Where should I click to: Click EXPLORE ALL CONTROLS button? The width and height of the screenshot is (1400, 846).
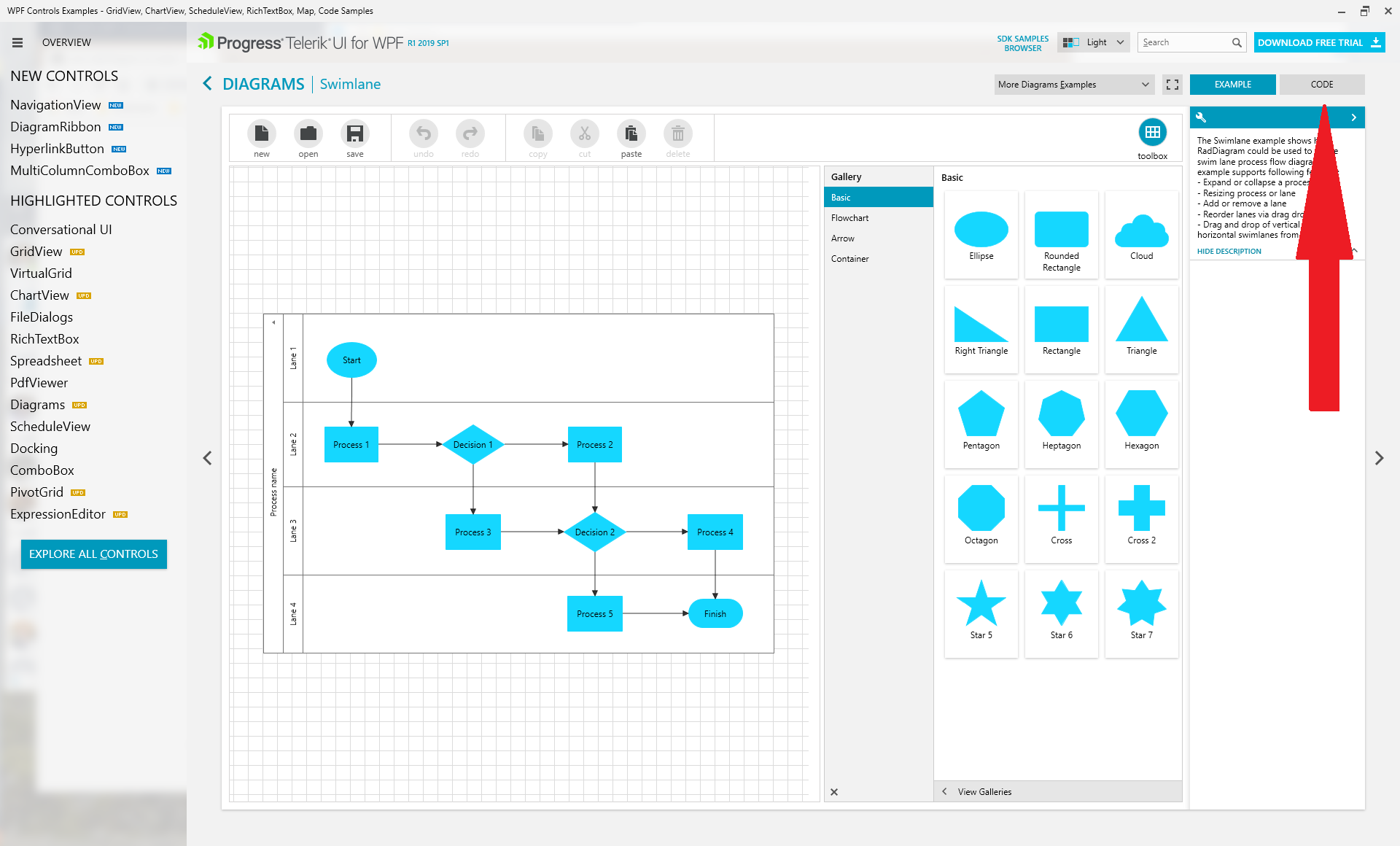(x=93, y=554)
